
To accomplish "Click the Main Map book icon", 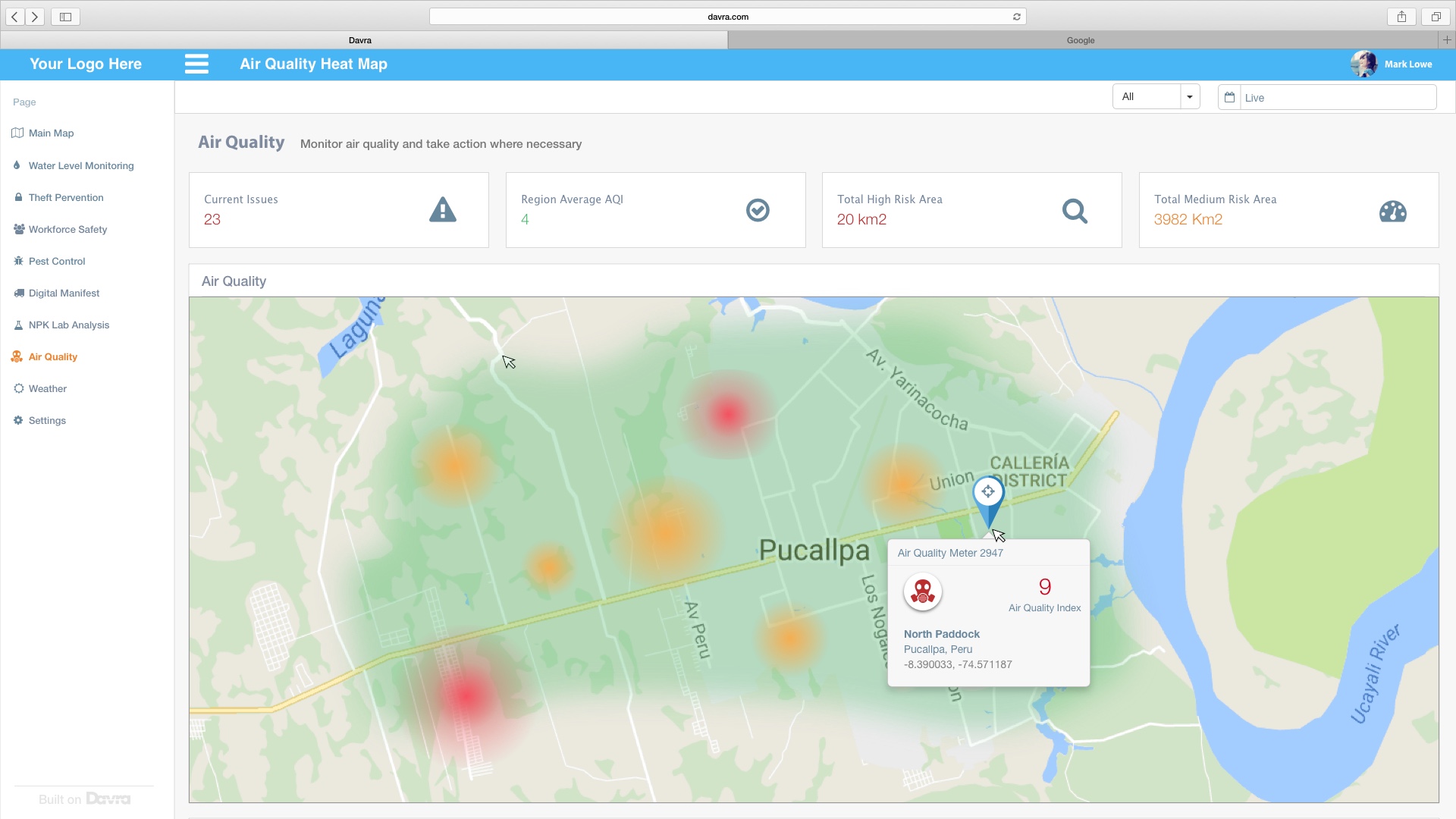I will click(17, 133).
